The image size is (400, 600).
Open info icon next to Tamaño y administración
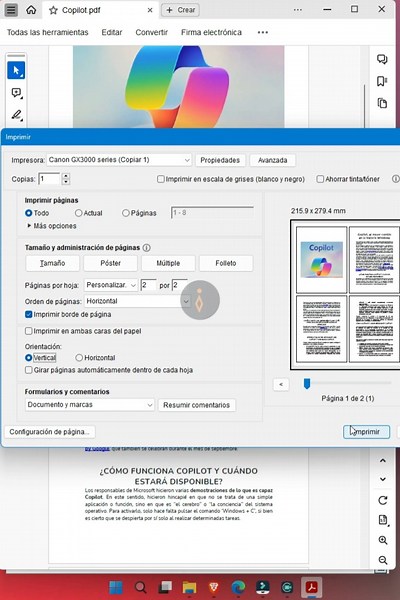tap(146, 248)
